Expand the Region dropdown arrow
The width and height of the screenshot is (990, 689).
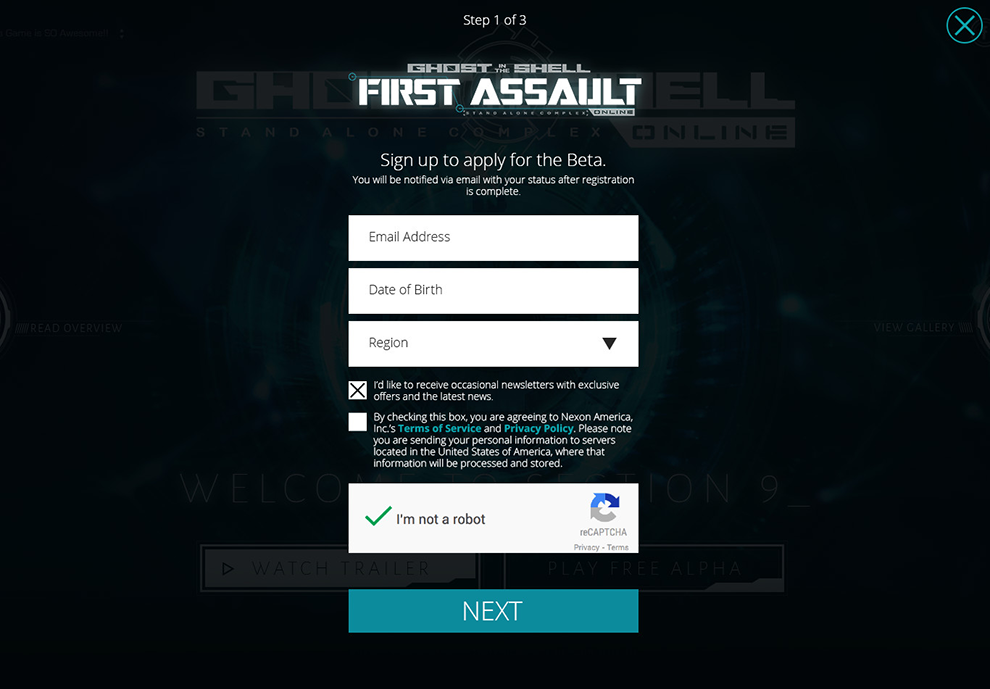(x=609, y=344)
